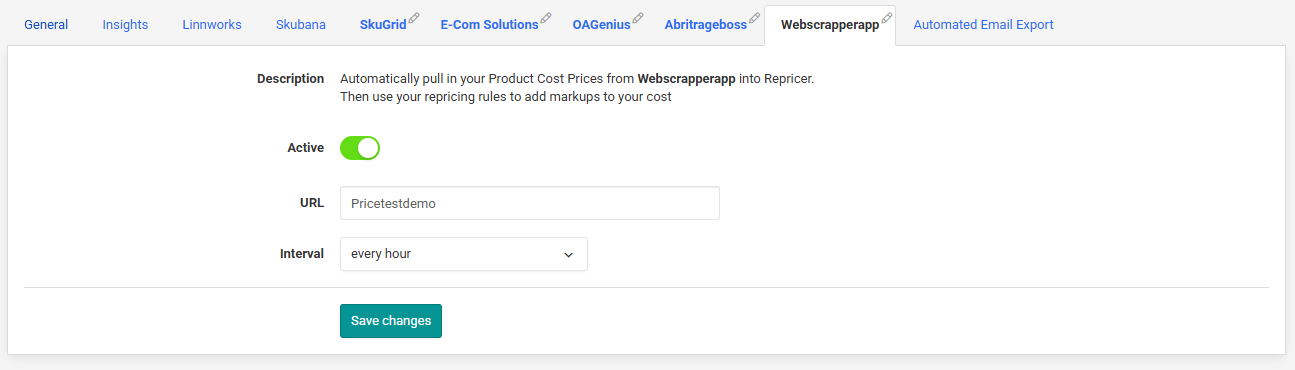1295x370 pixels.
Task: Open the Interval dropdown
Action: click(x=464, y=254)
